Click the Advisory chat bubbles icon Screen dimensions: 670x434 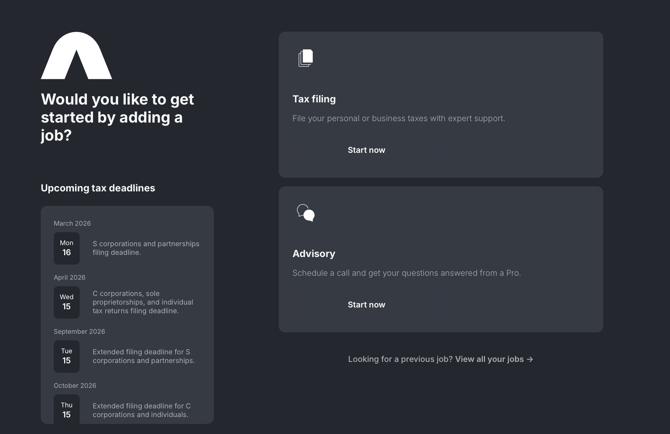coord(306,213)
